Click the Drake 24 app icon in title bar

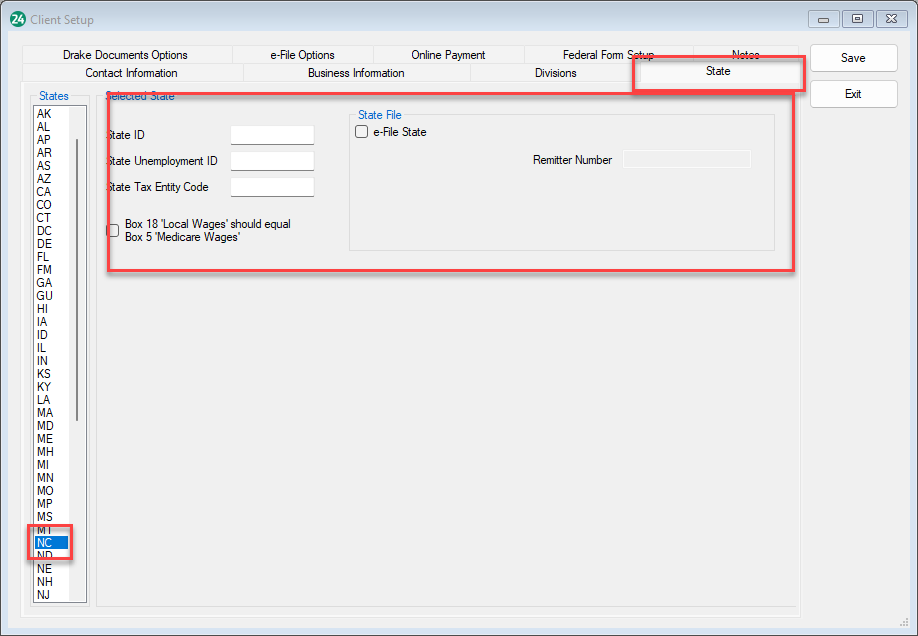[18, 19]
